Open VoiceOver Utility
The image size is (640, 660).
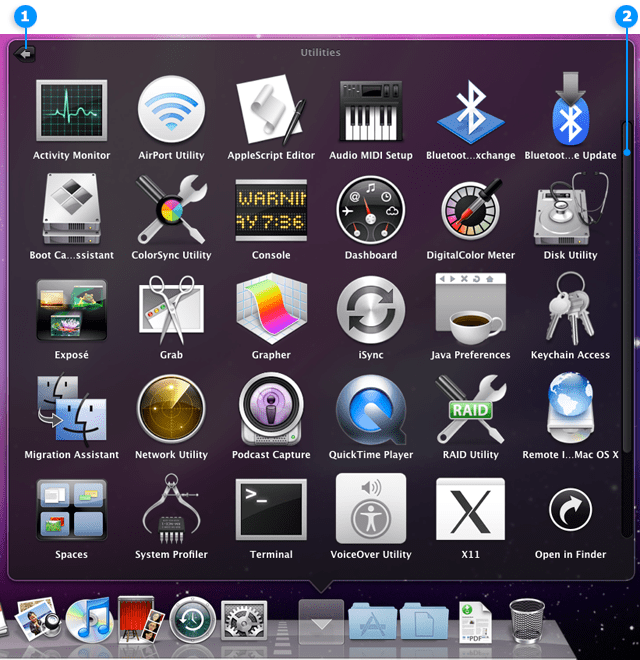[x=371, y=508]
